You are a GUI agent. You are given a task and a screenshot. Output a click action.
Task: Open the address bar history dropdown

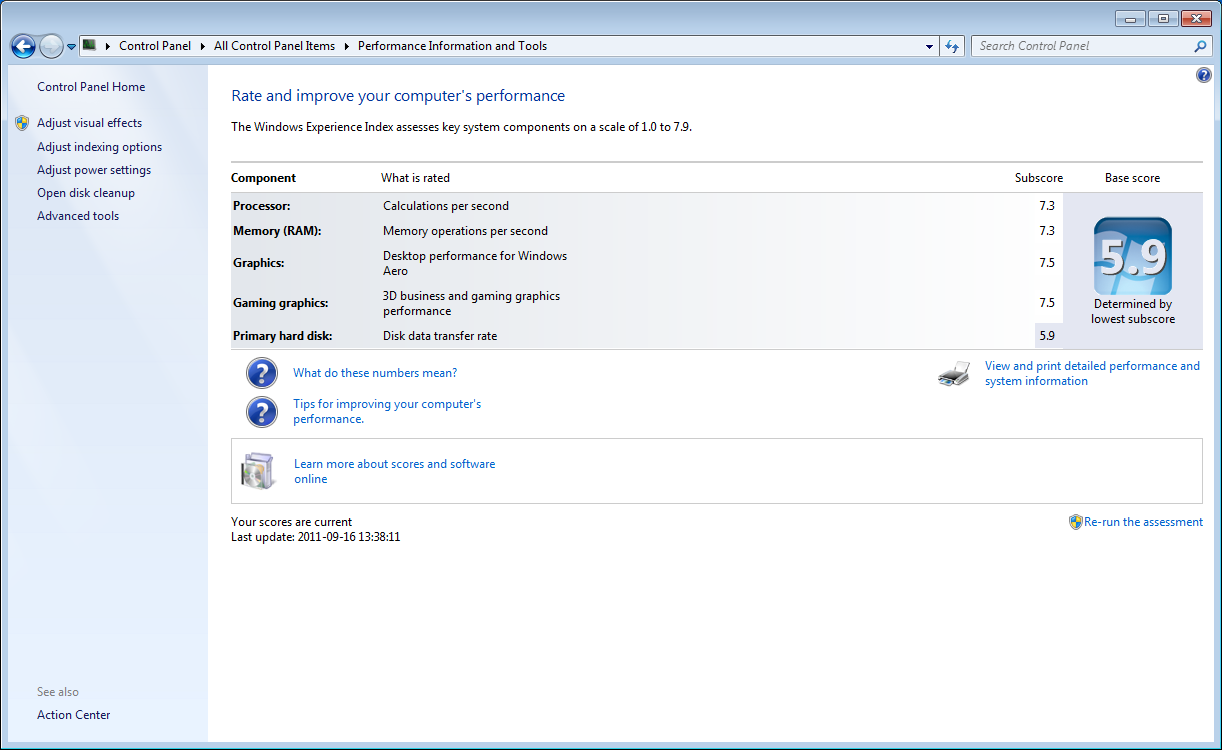pyautogui.click(x=929, y=46)
